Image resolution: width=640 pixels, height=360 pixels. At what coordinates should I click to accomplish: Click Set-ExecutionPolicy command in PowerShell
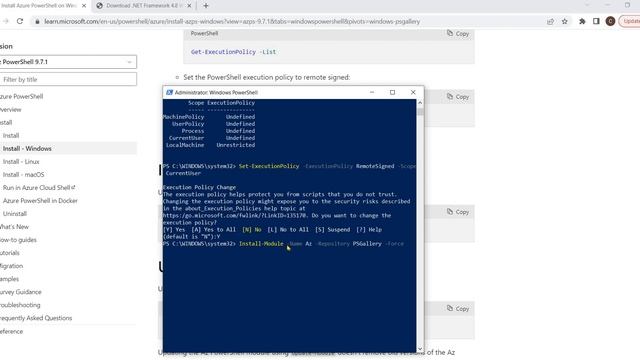coord(269,166)
